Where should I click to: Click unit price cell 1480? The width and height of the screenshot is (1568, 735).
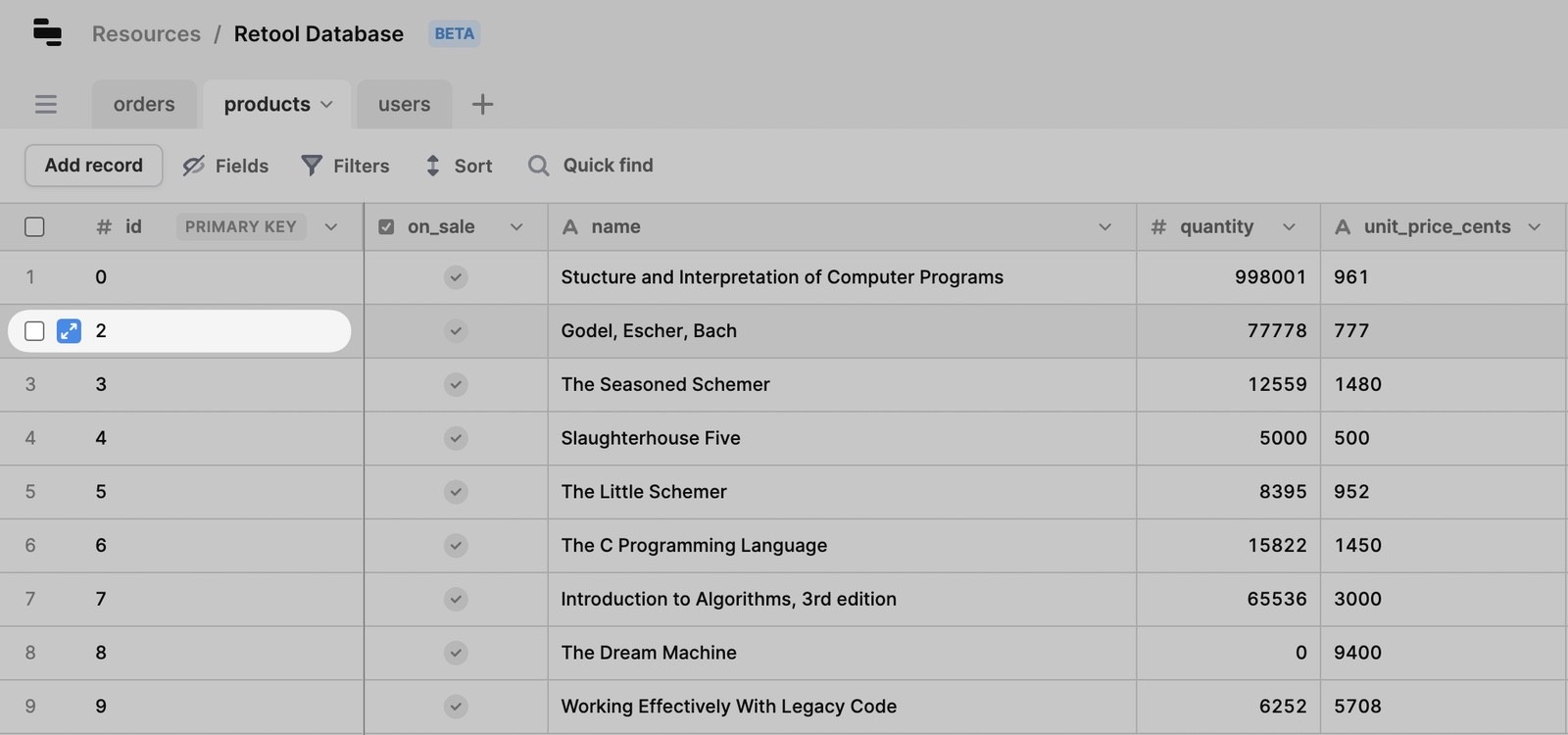(1443, 385)
